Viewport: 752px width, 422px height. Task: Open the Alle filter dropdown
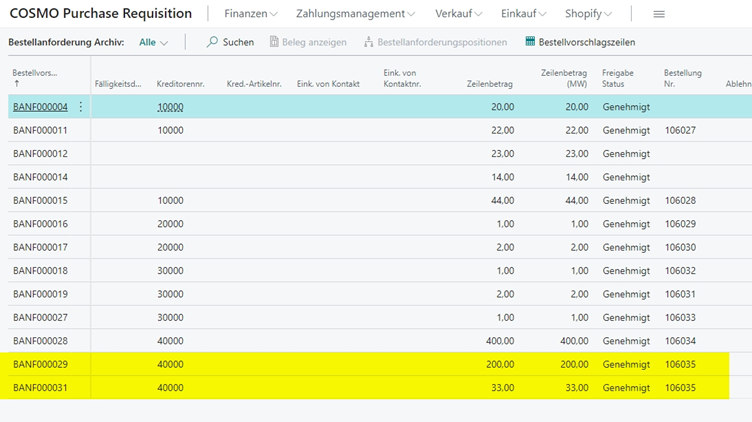[153, 42]
